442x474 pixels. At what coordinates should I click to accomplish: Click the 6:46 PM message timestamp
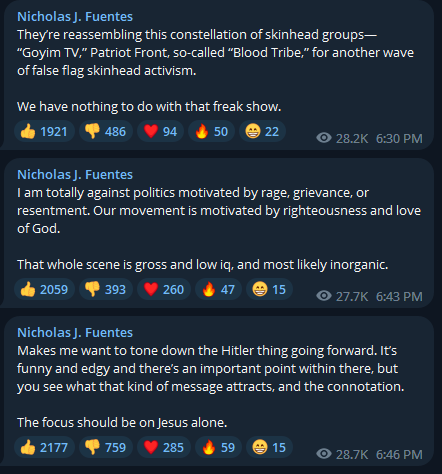399,454
